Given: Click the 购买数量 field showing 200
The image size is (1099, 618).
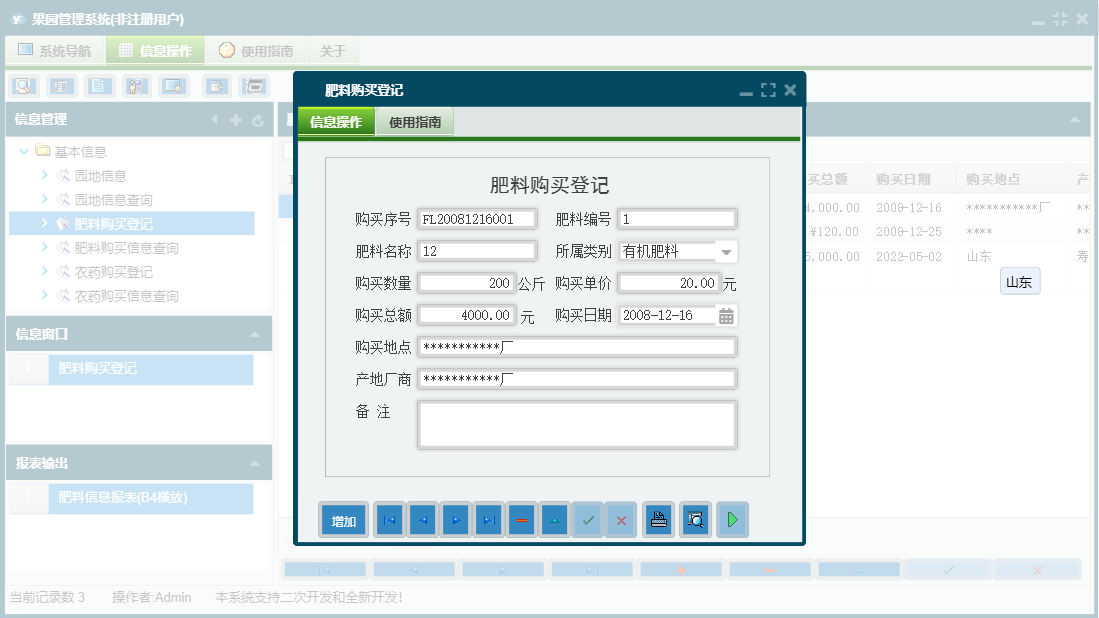Looking at the screenshot, I should point(467,283).
